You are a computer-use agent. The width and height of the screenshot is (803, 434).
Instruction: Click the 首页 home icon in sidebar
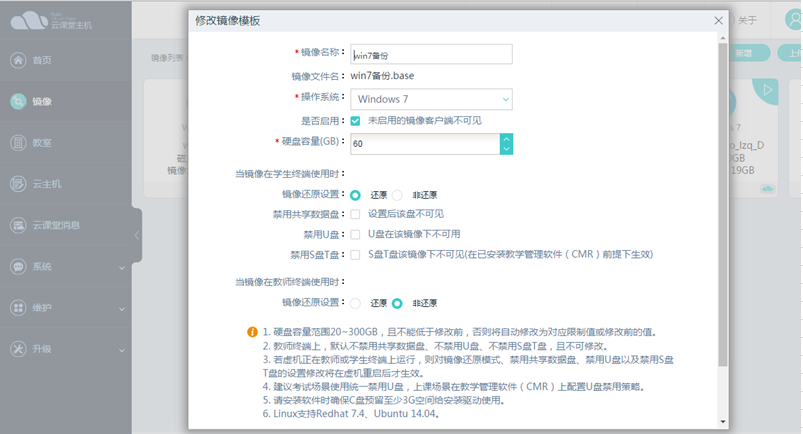click(x=17, y=60)
